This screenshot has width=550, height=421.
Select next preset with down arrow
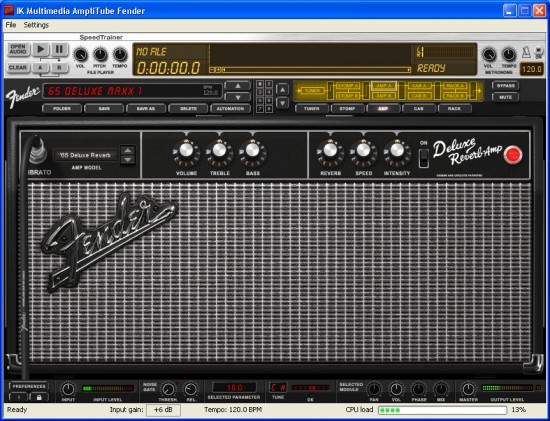238,97
